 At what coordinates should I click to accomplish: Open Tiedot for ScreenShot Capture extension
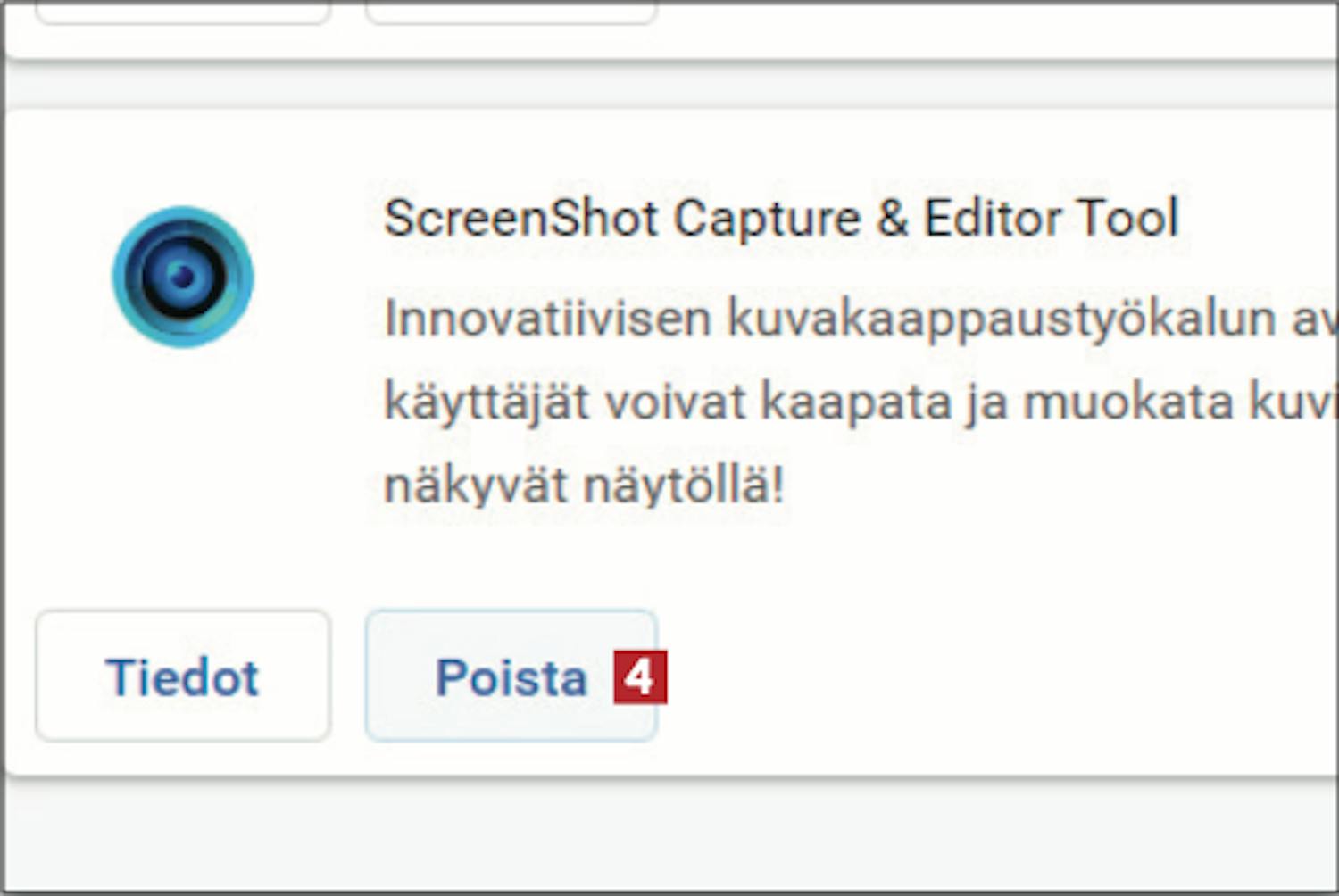tap(183, 676)
